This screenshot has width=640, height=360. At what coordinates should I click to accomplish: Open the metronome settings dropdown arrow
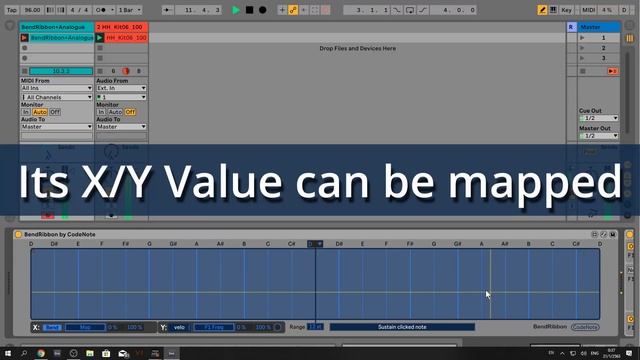[112, 10]
